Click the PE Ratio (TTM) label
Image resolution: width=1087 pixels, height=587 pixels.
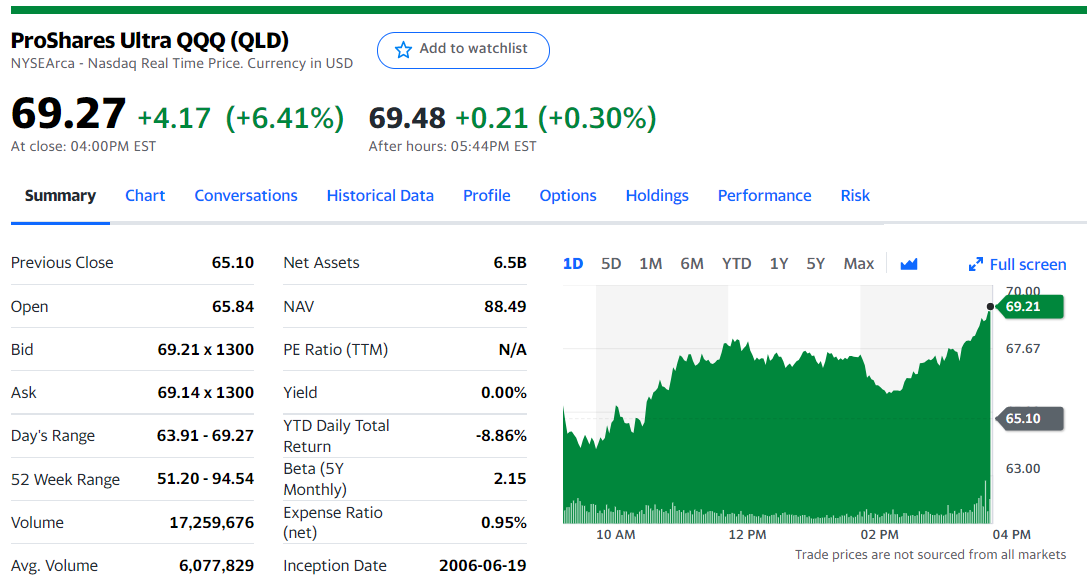pos(336,349)
